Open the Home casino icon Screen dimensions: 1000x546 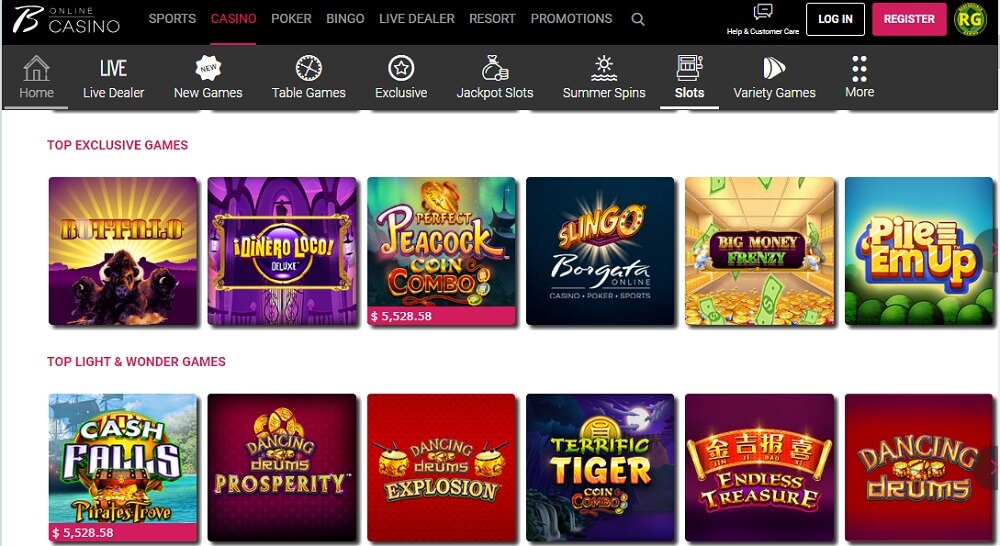(36, 68)
